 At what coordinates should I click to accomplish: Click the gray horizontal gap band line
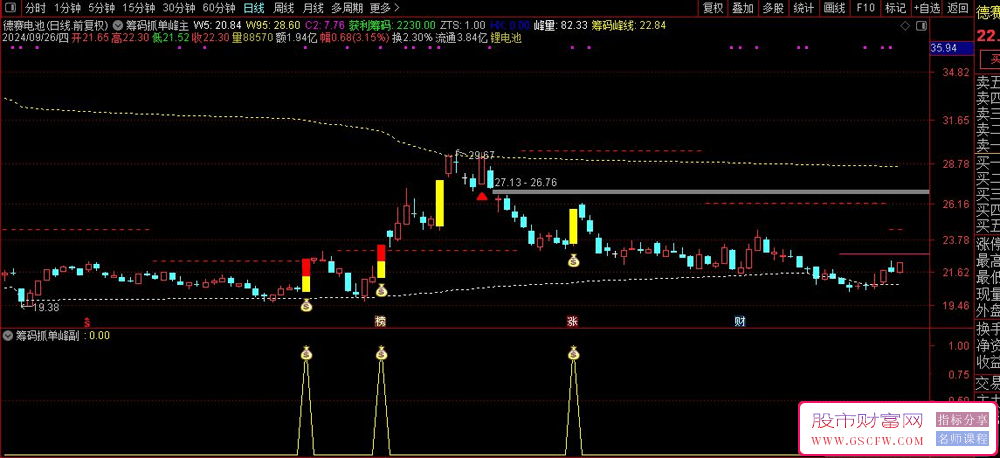(x=710, y=191)
